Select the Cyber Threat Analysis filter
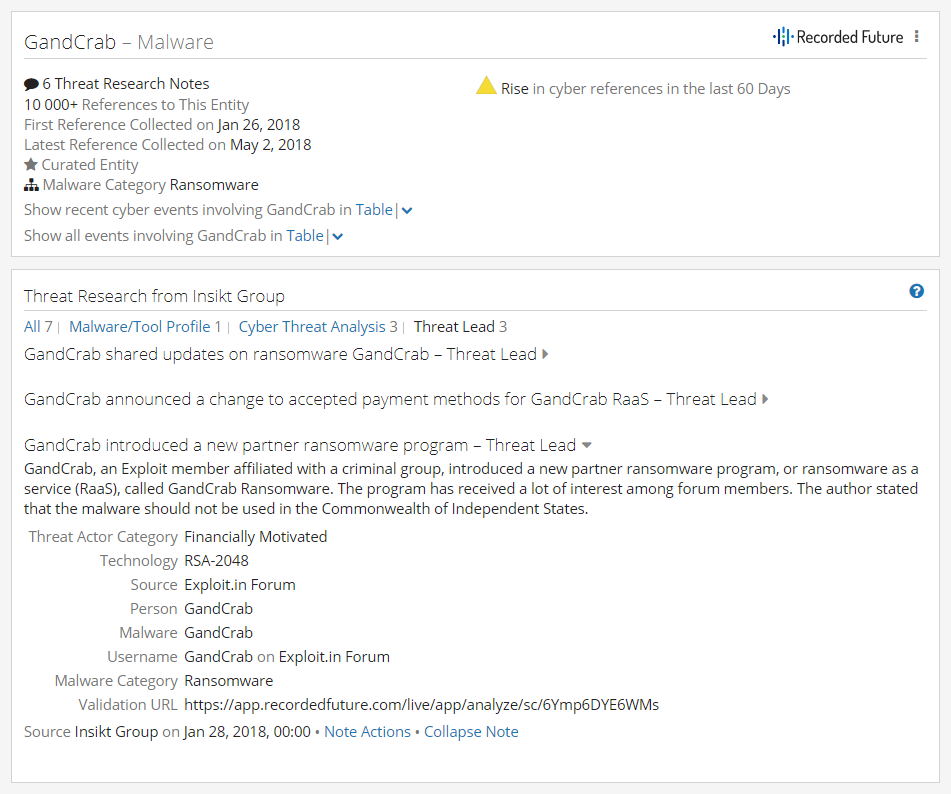The image size is (951, 794). click(318, 326)
